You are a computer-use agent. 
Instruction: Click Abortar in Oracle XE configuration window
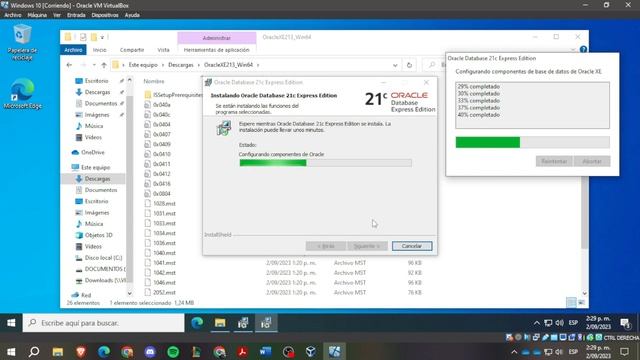click(592, 161)
